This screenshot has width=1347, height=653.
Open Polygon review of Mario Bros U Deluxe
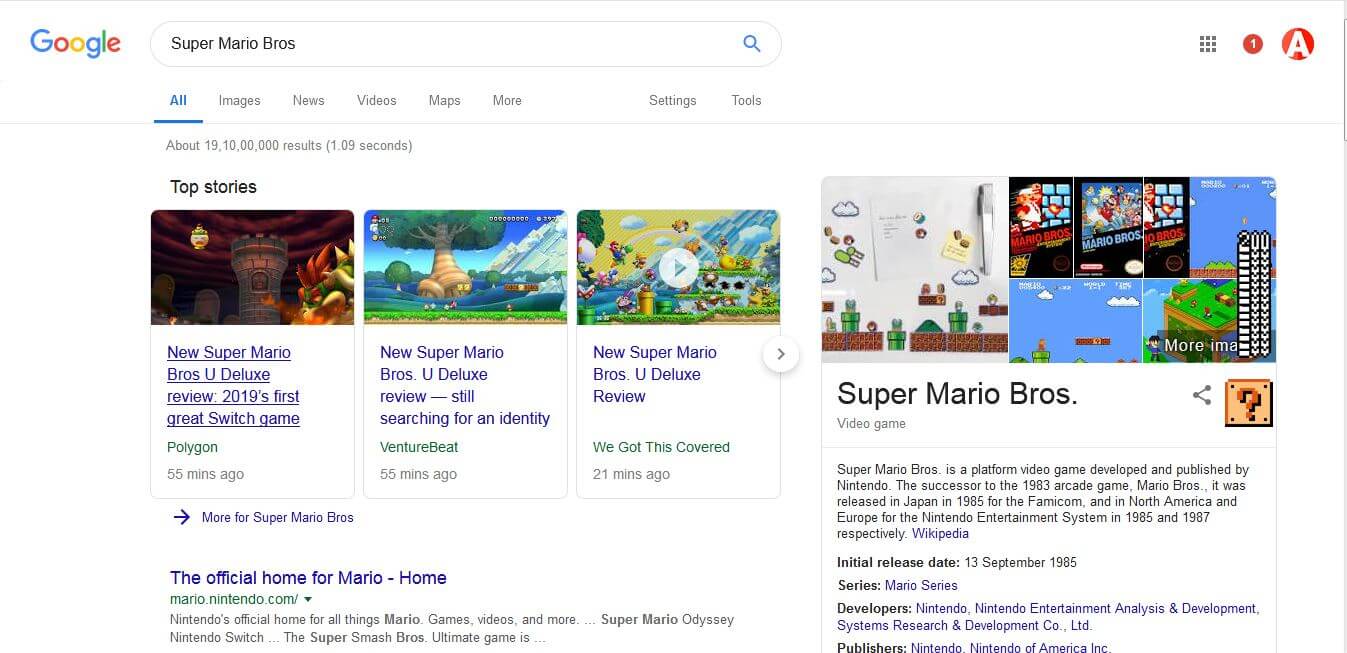pyautogui.click(x=233, y=385)
